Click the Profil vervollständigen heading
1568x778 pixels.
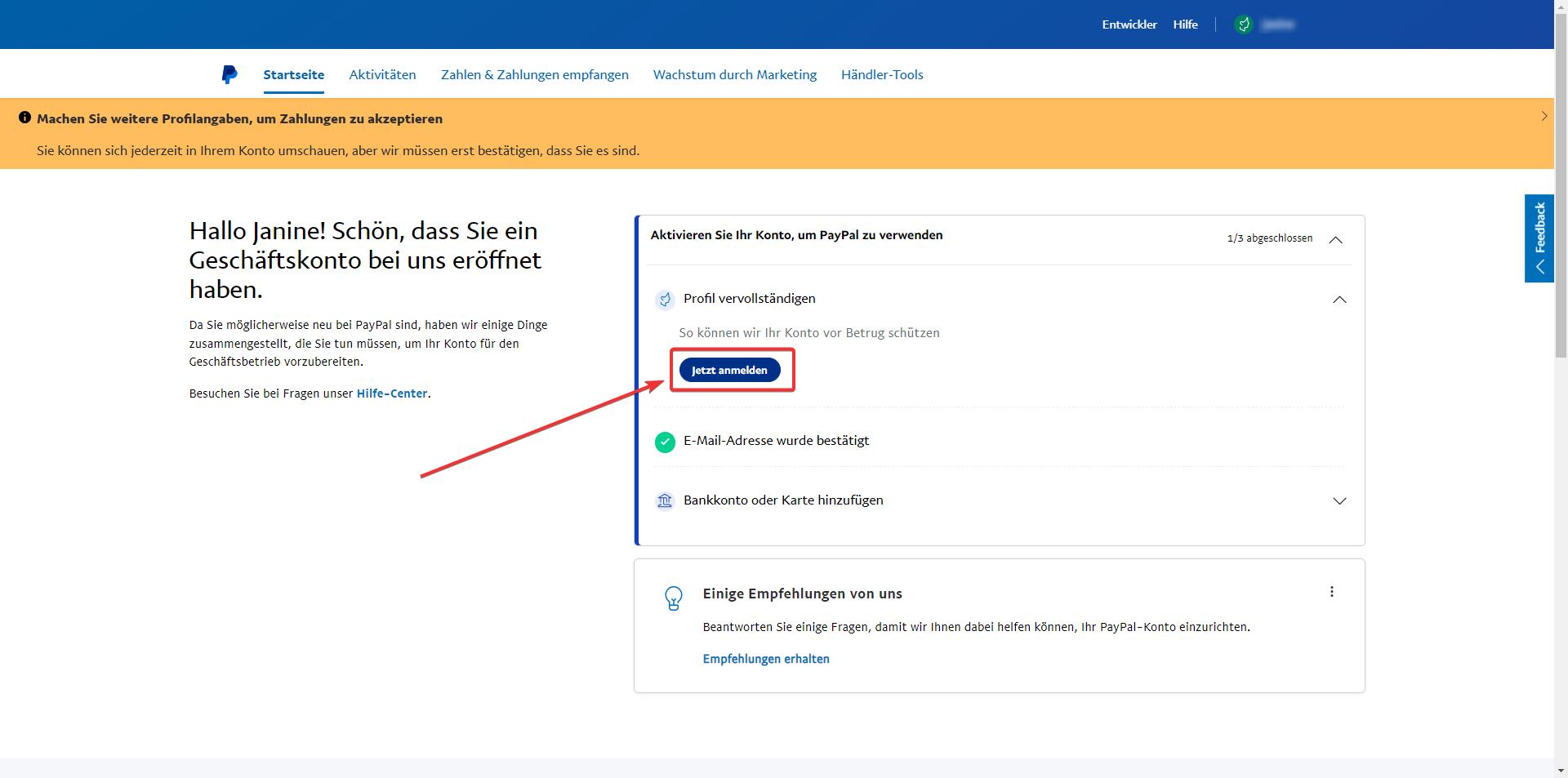coord(750,299)
